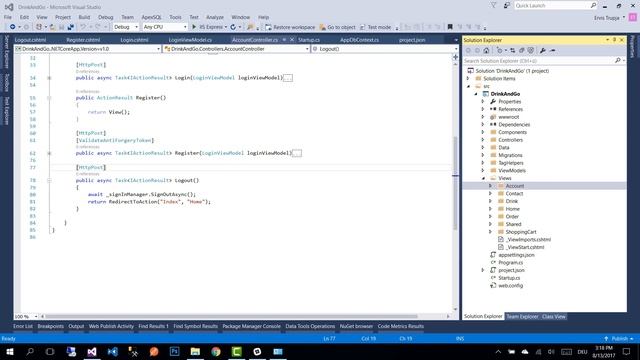Expand the collapsed Login method outline
The height and width of the screenshot is (360, 640).
click(x=49, y=78)
